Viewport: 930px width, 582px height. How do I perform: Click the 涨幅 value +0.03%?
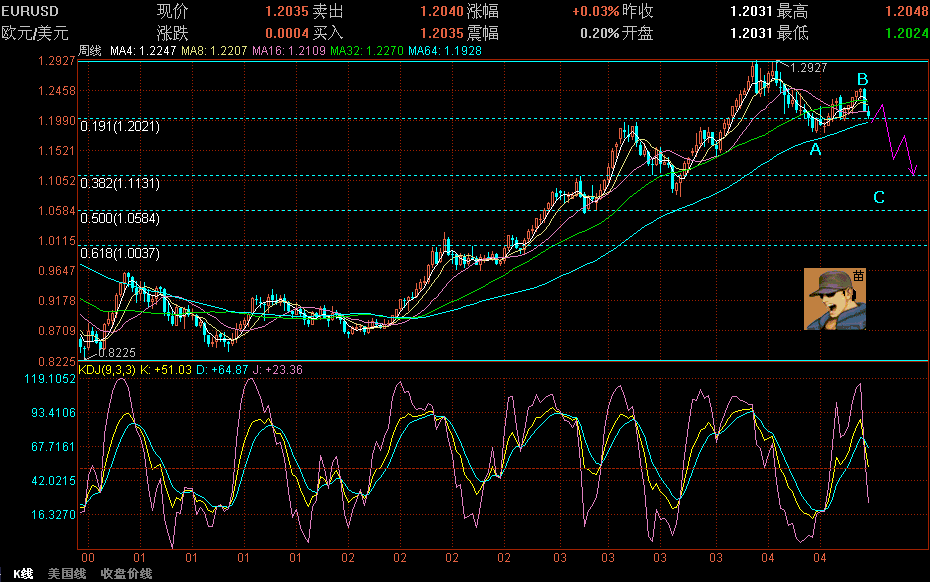tap(595, 11)
